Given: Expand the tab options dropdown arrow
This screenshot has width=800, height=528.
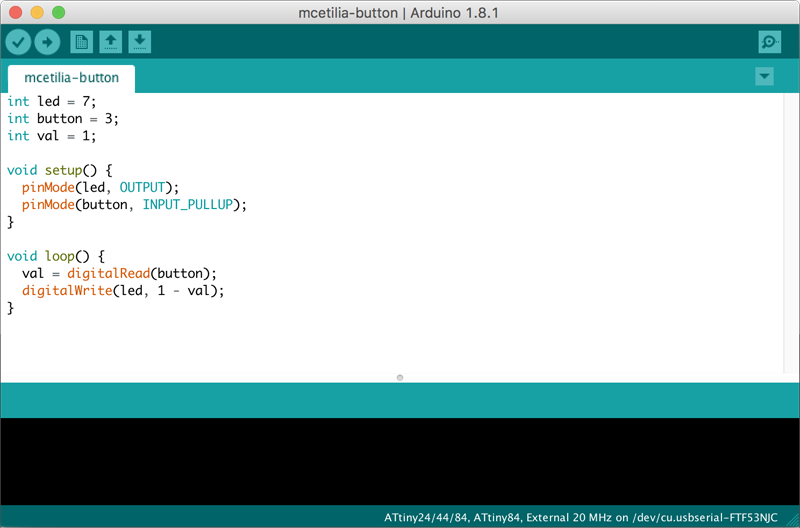Looking at the screenshot, I should 764,77.
